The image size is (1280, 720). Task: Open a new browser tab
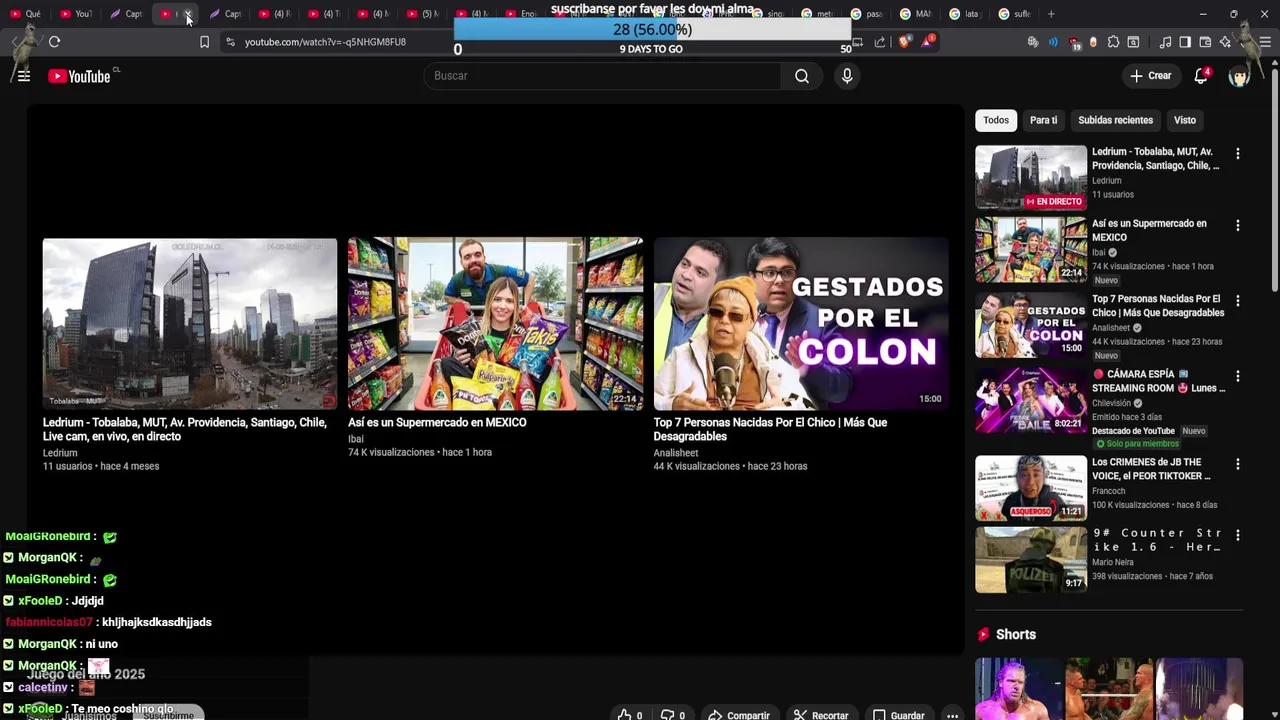[1051, 14]
